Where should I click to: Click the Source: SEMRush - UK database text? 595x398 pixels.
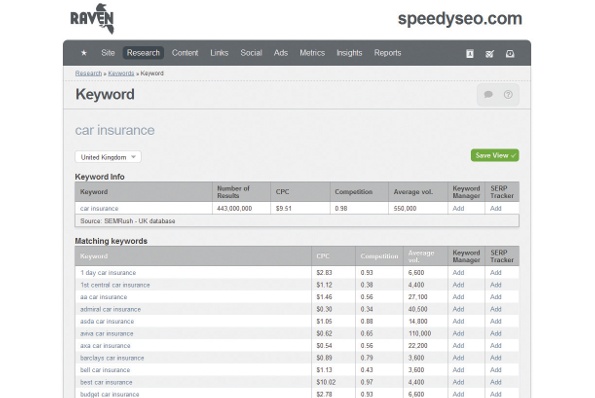click(128, 221)
